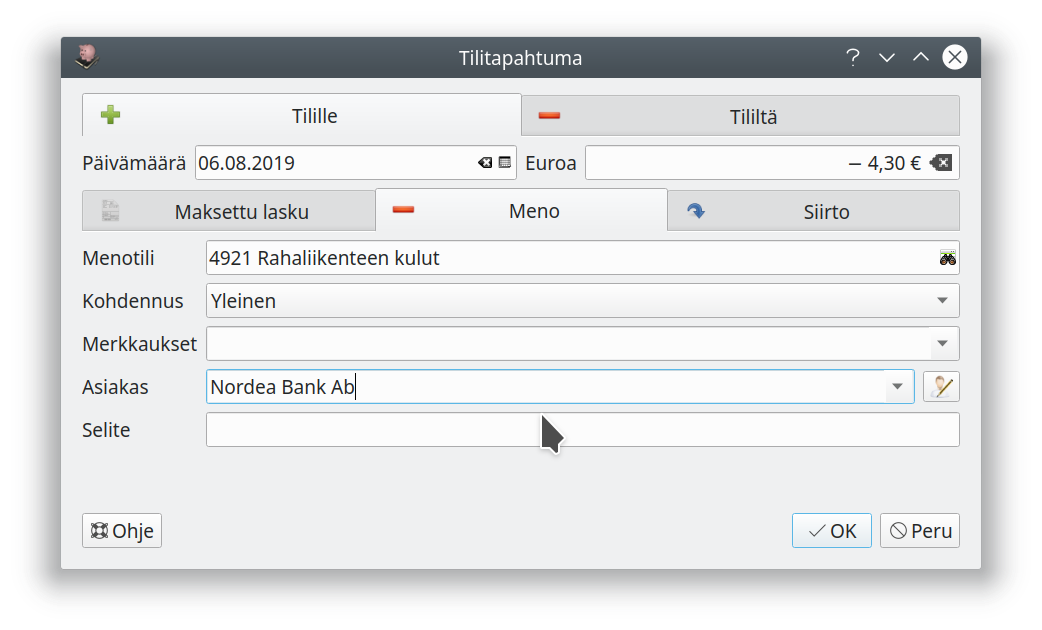1042x630 pixels.
Task: Expand the Kohdennus dropdown
Action: [942, 301]
